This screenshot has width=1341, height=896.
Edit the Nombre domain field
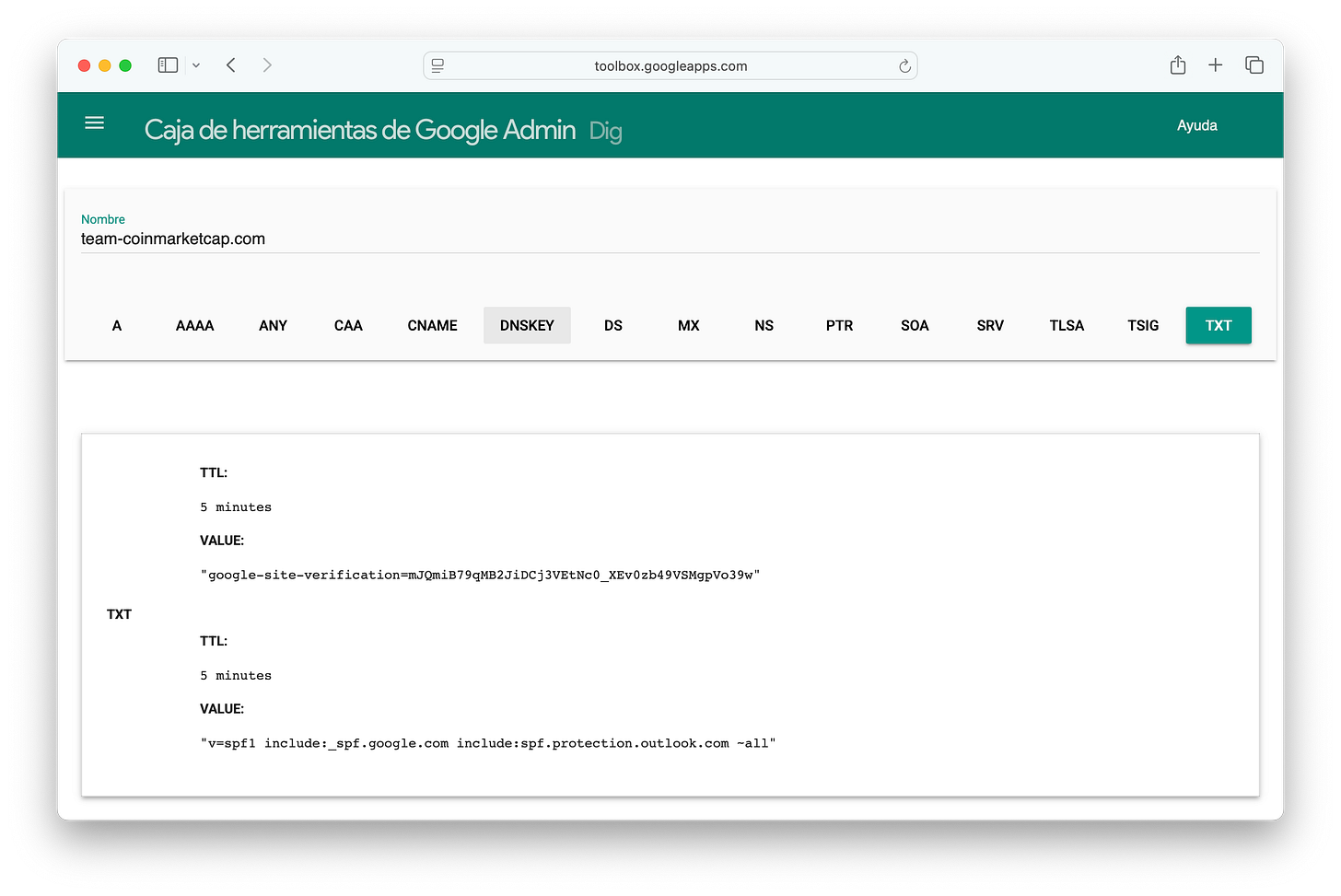[x=670, y=239]
